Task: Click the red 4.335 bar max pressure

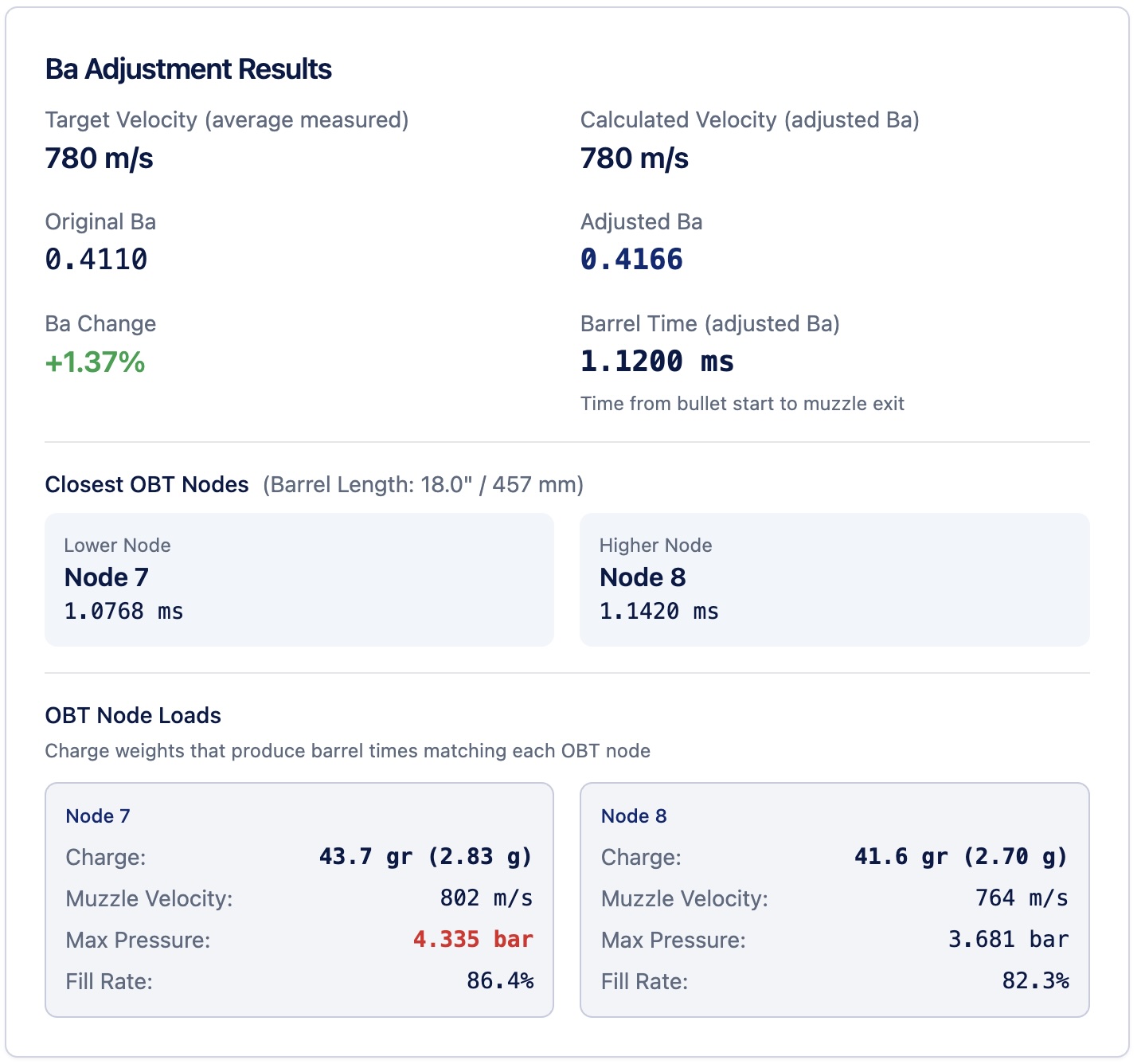Action: [x=473, y=940]
